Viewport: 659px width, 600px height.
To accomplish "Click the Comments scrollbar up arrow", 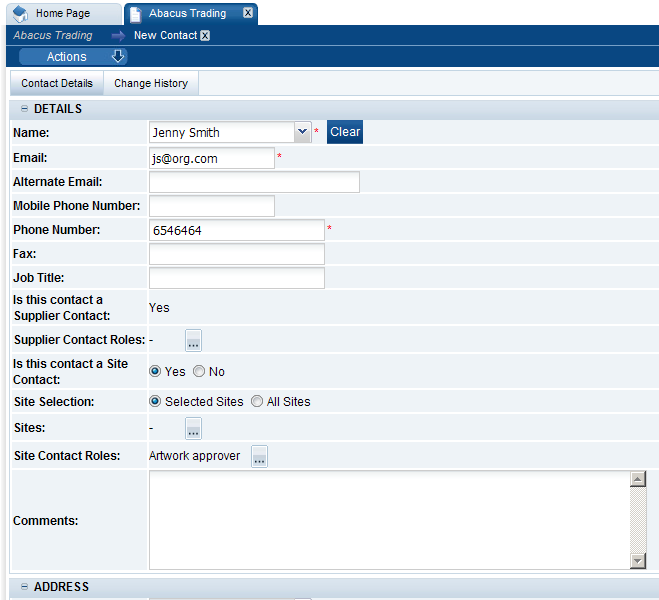I will (638, 479).
